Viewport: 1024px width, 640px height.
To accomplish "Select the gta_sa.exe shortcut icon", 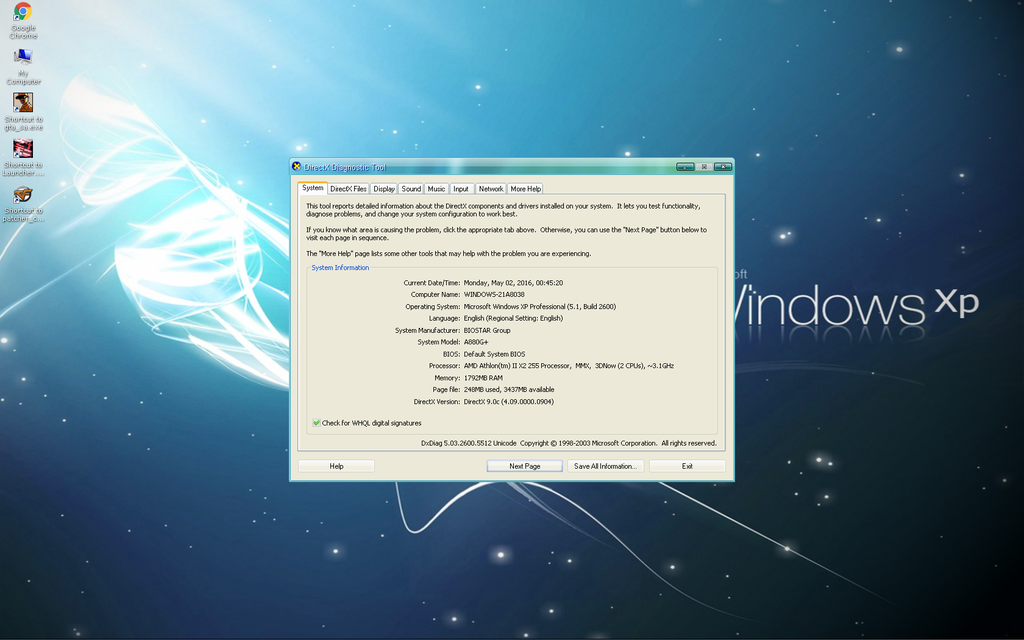I will (x=23, y=102).
